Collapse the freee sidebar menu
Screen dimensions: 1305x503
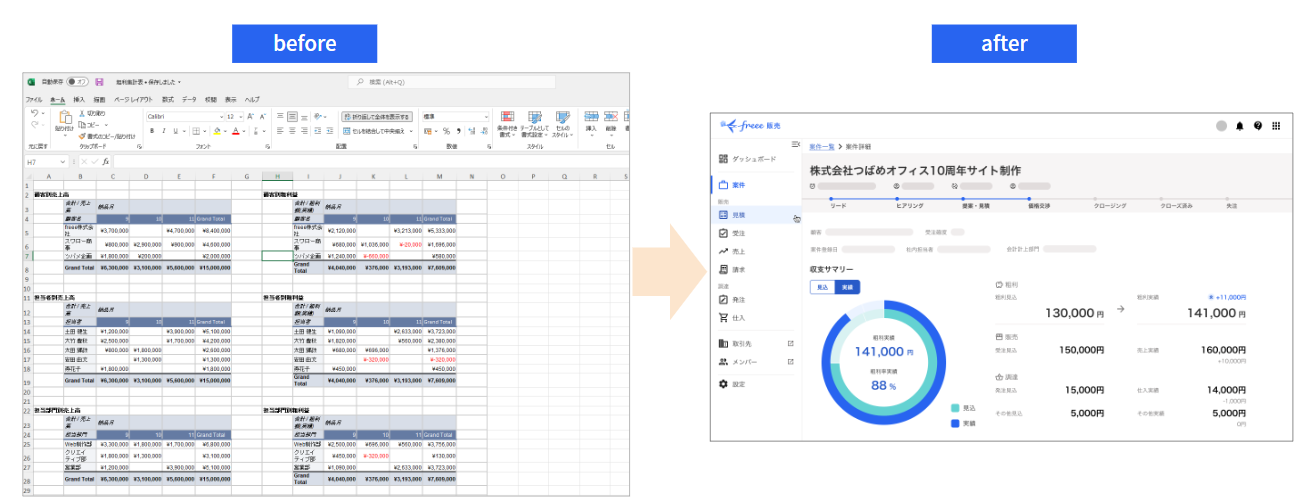[x=796, y=145]
